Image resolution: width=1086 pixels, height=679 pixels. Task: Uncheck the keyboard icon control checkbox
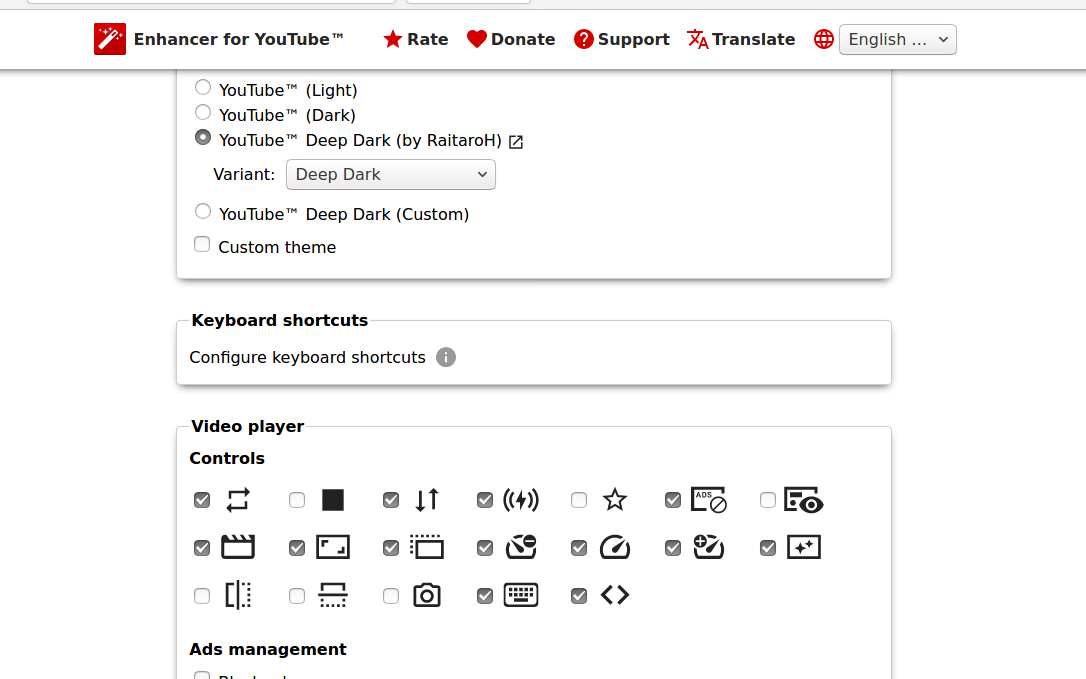tap(486, 596)
